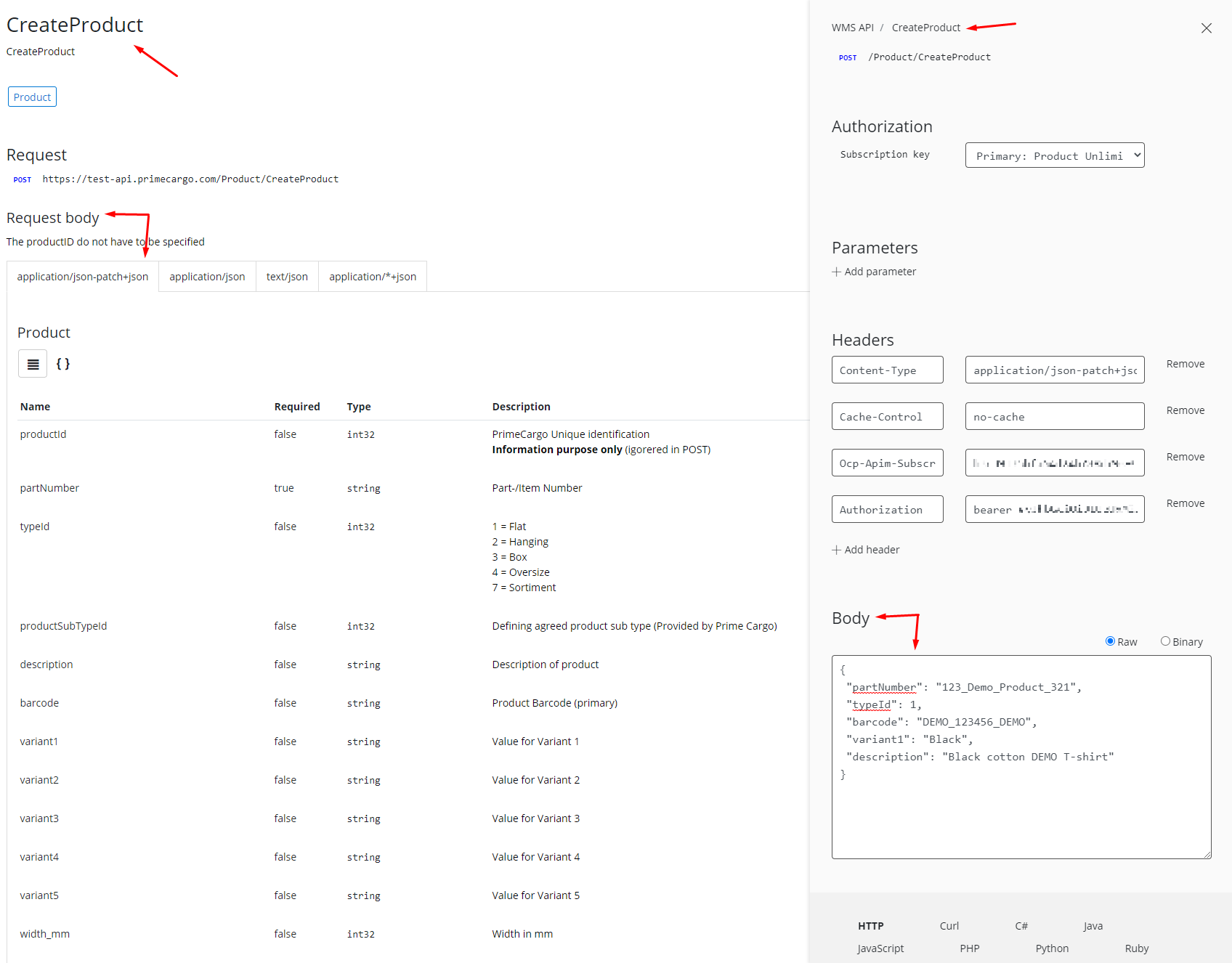Select the application/*+json tab
The image size is (1232, 963).
click(x=373, y=277)
